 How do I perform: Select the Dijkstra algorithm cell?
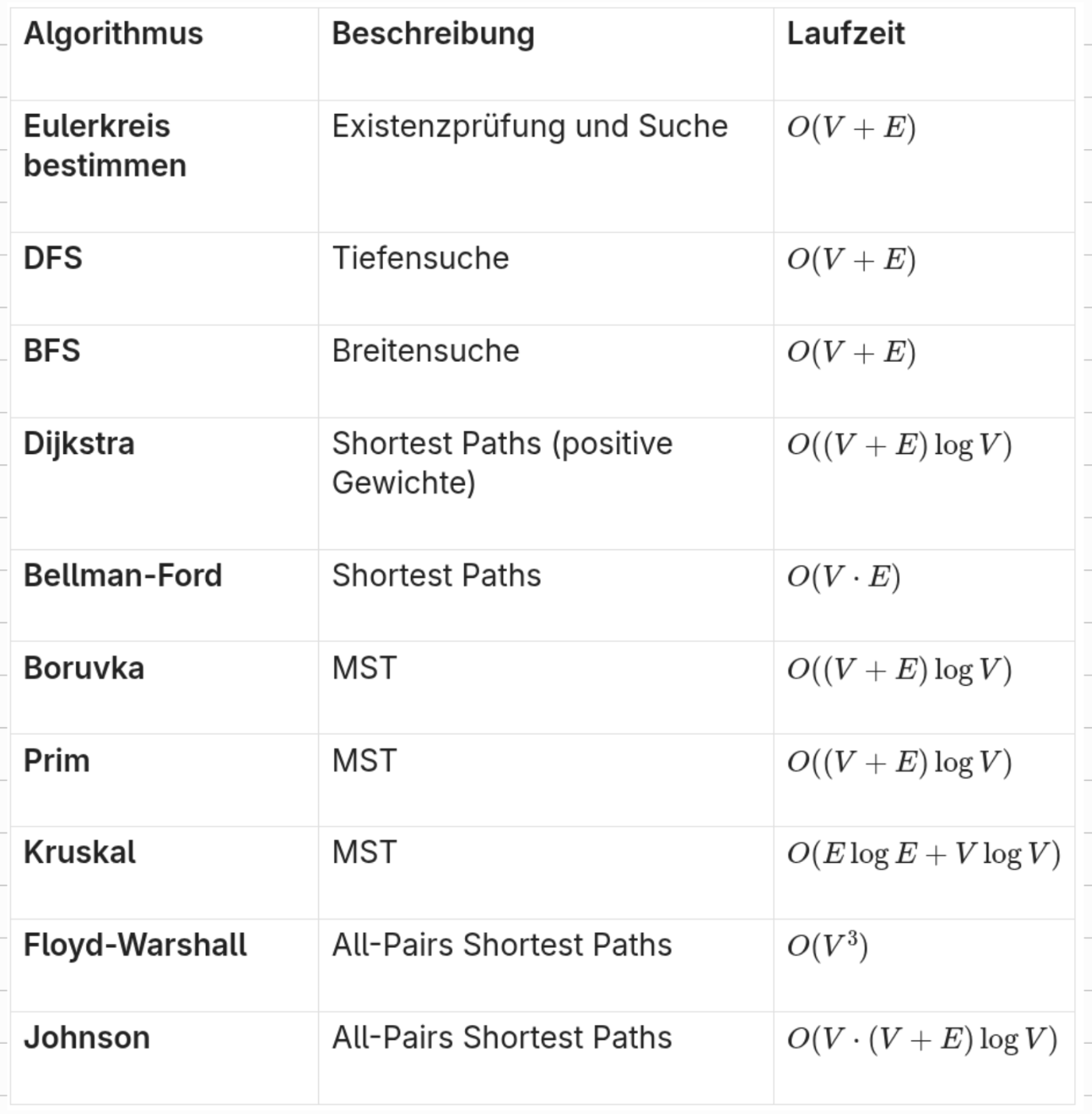79,445
